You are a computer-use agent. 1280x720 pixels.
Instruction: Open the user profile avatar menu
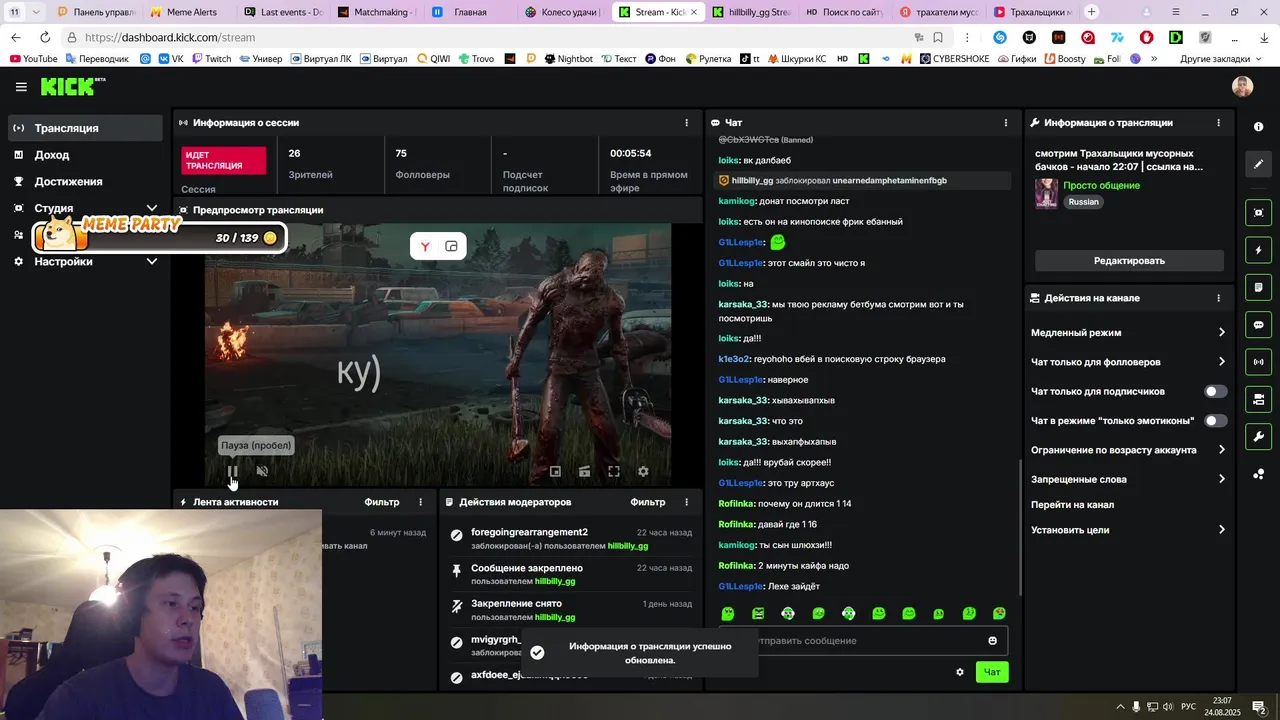click(1242, 87)
